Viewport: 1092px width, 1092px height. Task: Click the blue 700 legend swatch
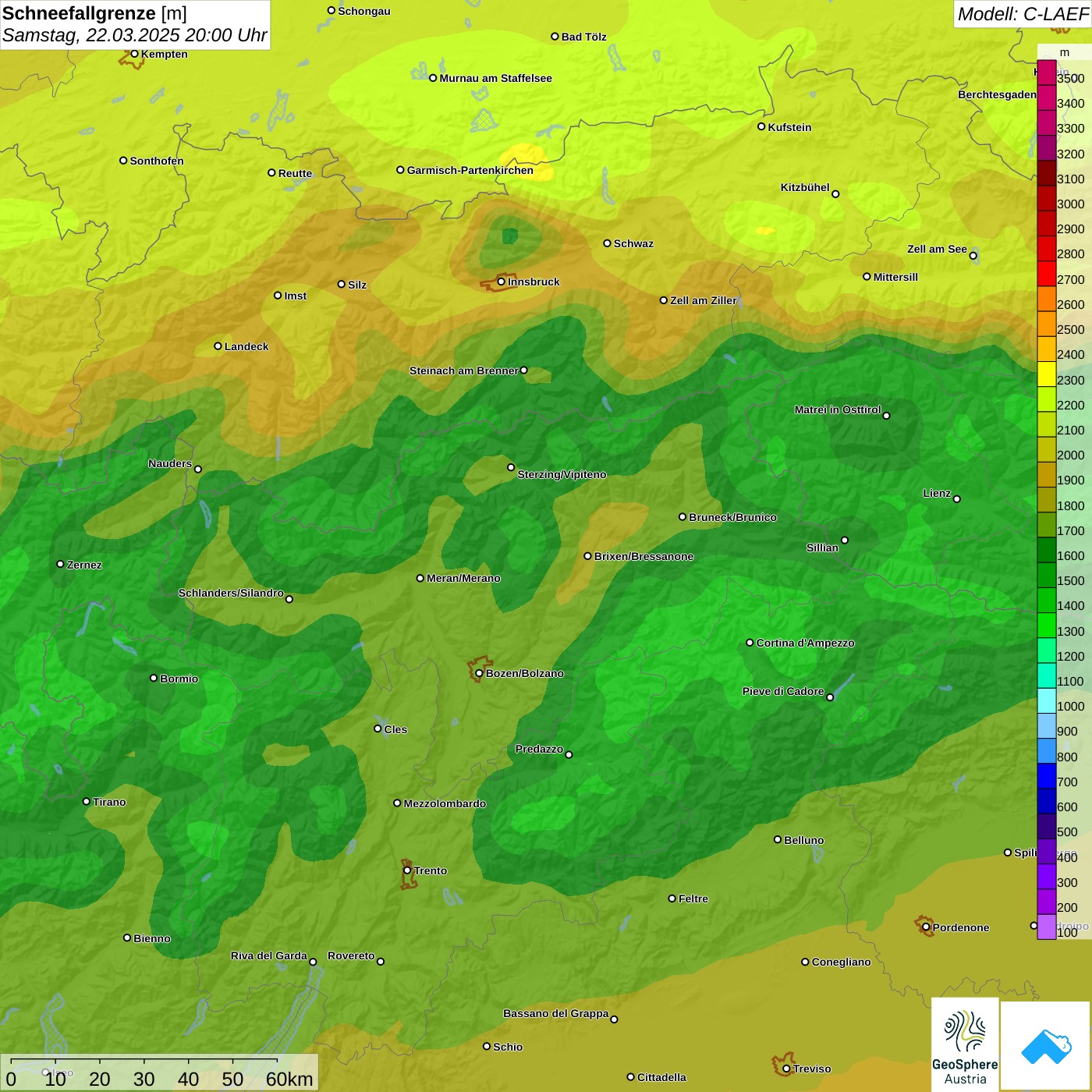pyautogui.click(x=1047, y=776)
